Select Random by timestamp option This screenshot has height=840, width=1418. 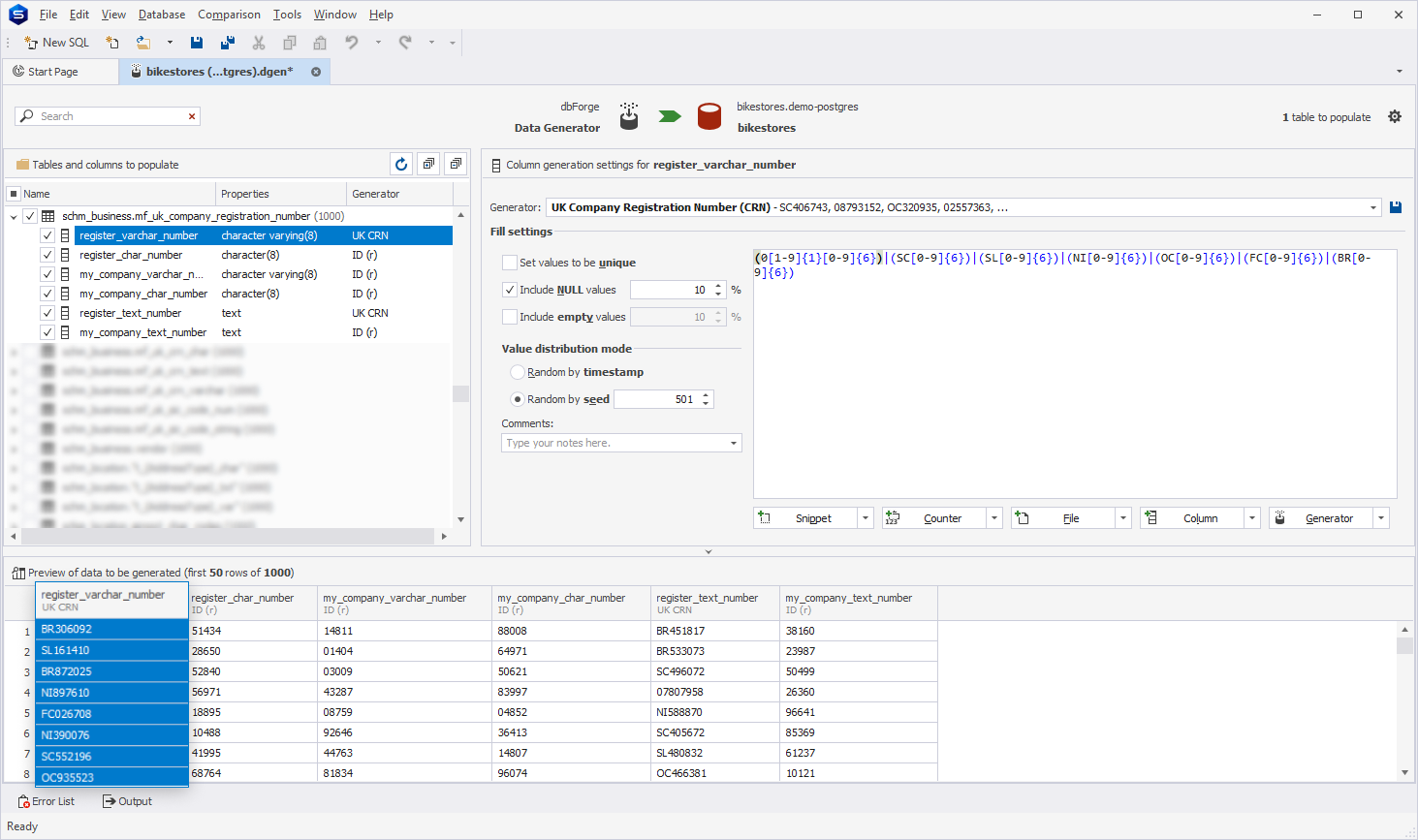518,372
